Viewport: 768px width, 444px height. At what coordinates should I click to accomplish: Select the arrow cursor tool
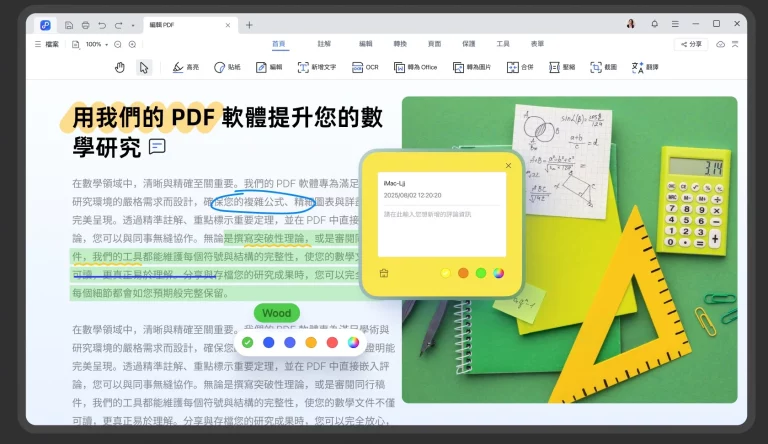click(x=143, y=67)
